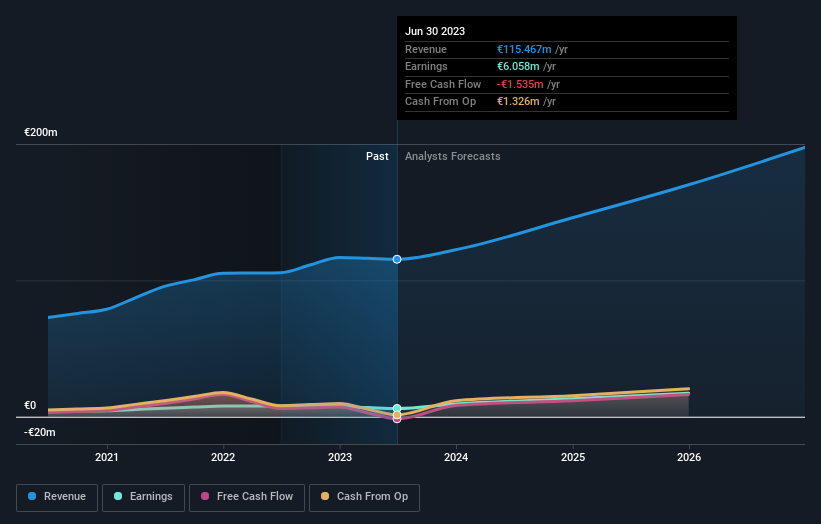This screenshot has height=524, width=821.
Task: Click the -€1.535m free cash flow value
Action: click(x=520, y=84)
